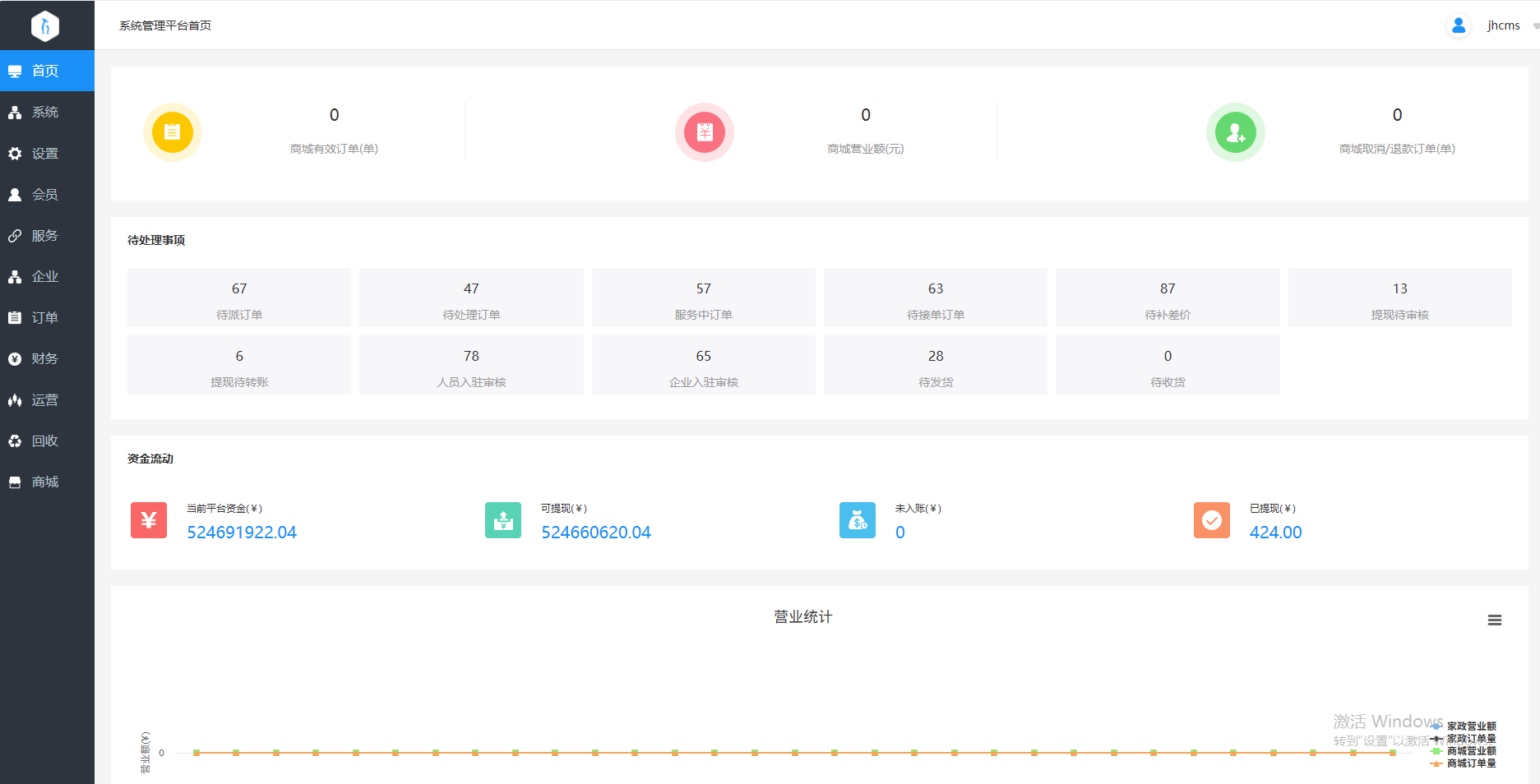Click the teal withdrawable funds icon
This screenshot has width=1540, height=784.
click(503, 520)
